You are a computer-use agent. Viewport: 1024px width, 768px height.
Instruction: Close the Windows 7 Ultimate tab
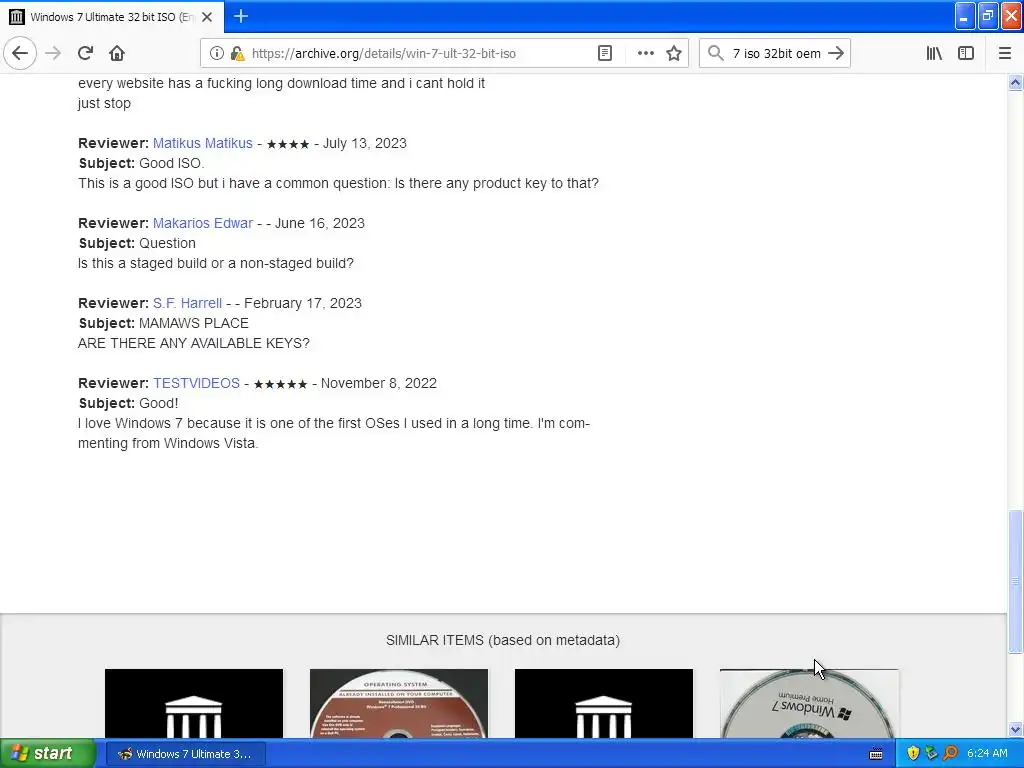(207, 17)
